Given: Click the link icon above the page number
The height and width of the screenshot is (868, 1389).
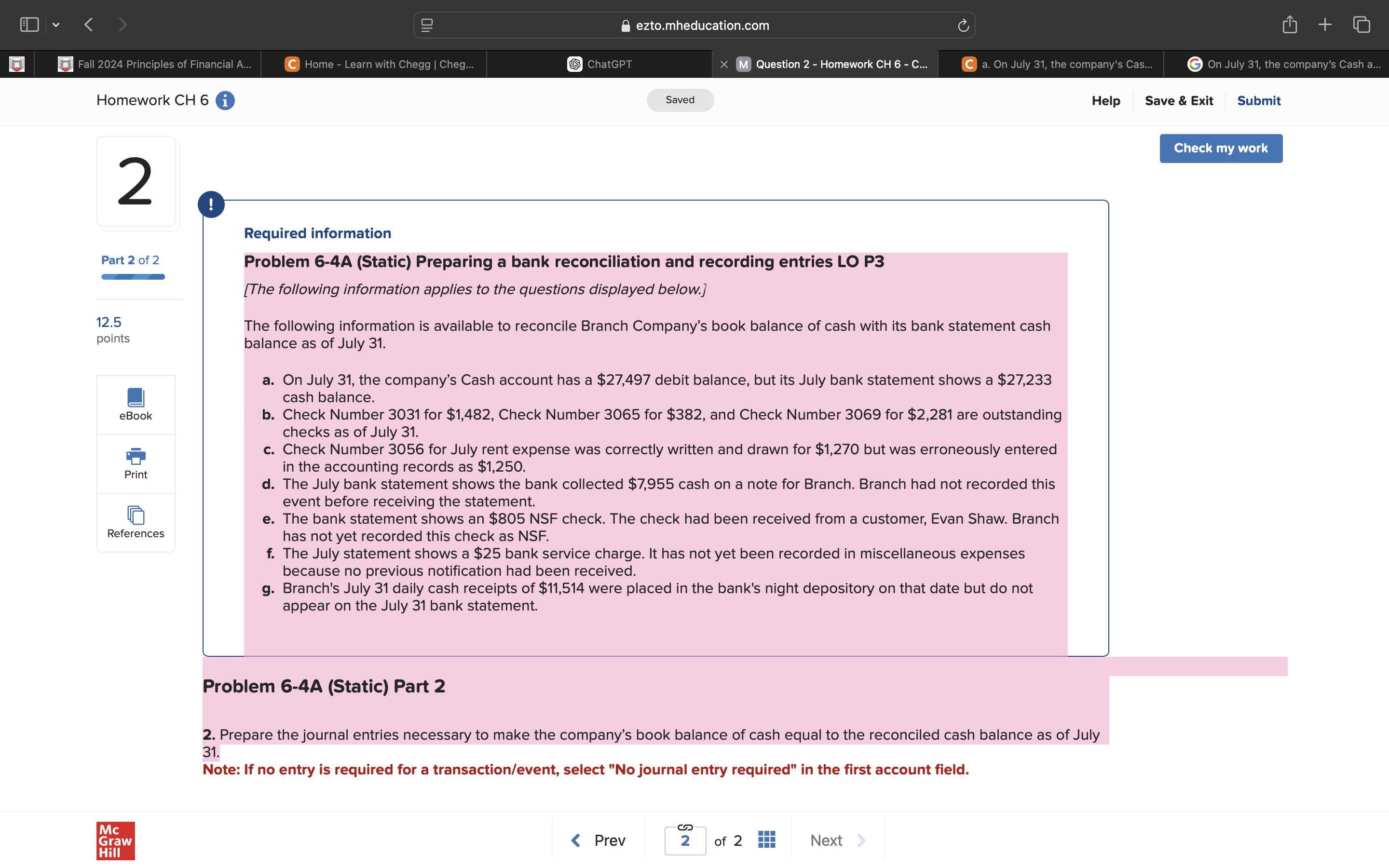Looking at the screenshot, I should click(x=685, y=827).
